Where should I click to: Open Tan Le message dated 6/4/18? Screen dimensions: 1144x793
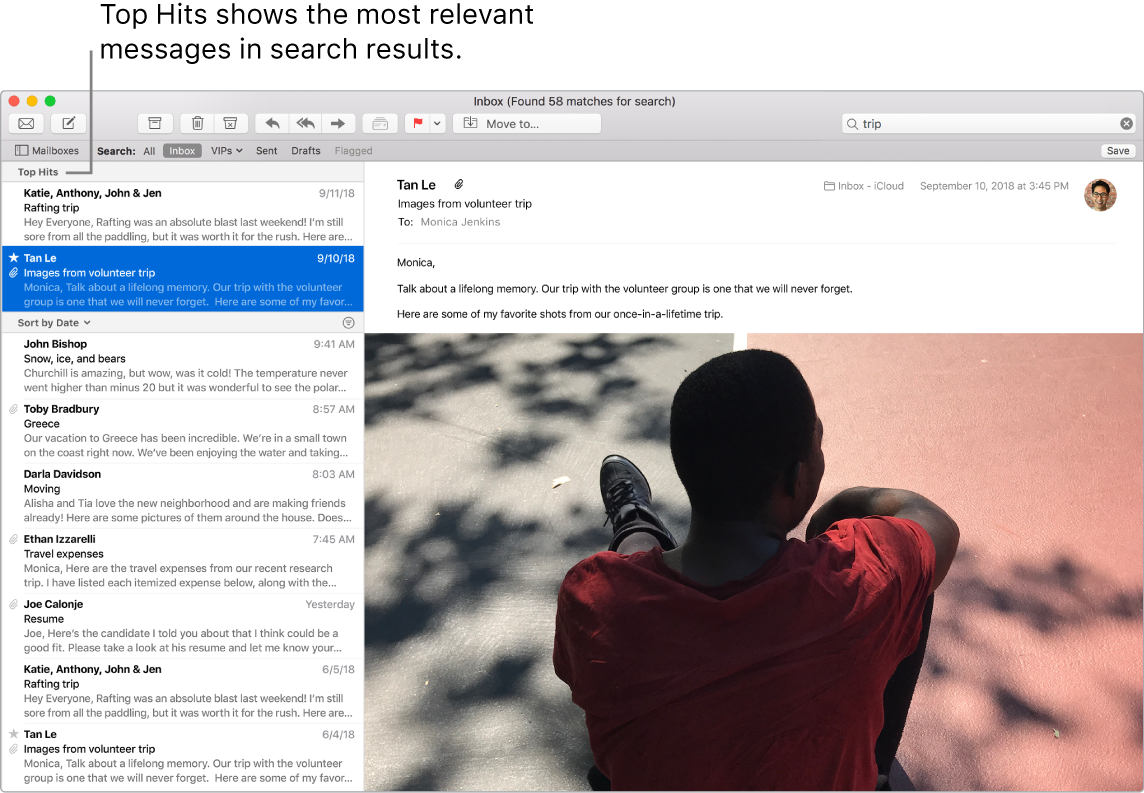click(182, 756)
